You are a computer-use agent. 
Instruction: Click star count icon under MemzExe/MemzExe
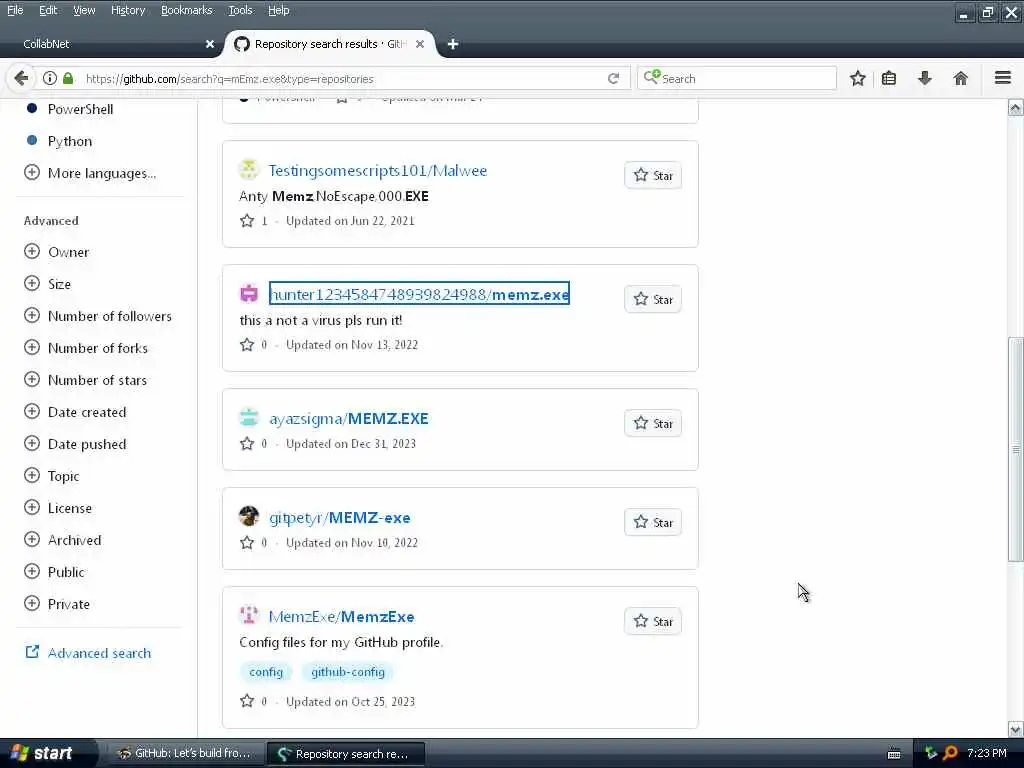pos(247,701)
